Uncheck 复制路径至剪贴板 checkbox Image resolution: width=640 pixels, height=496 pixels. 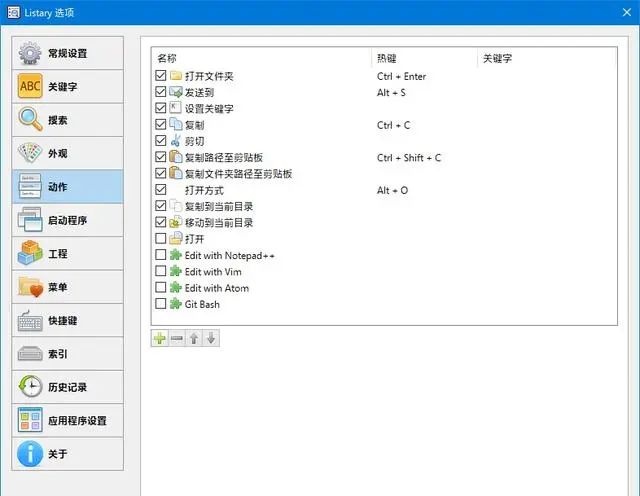[161, 157]
